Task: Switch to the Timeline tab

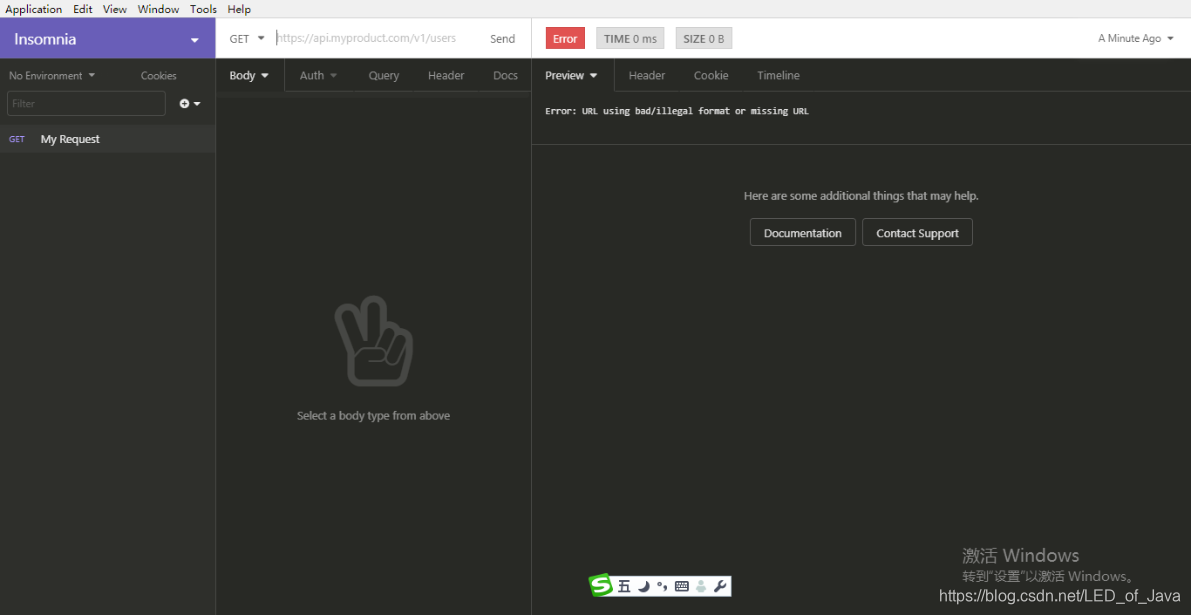Action: point(778,75)
